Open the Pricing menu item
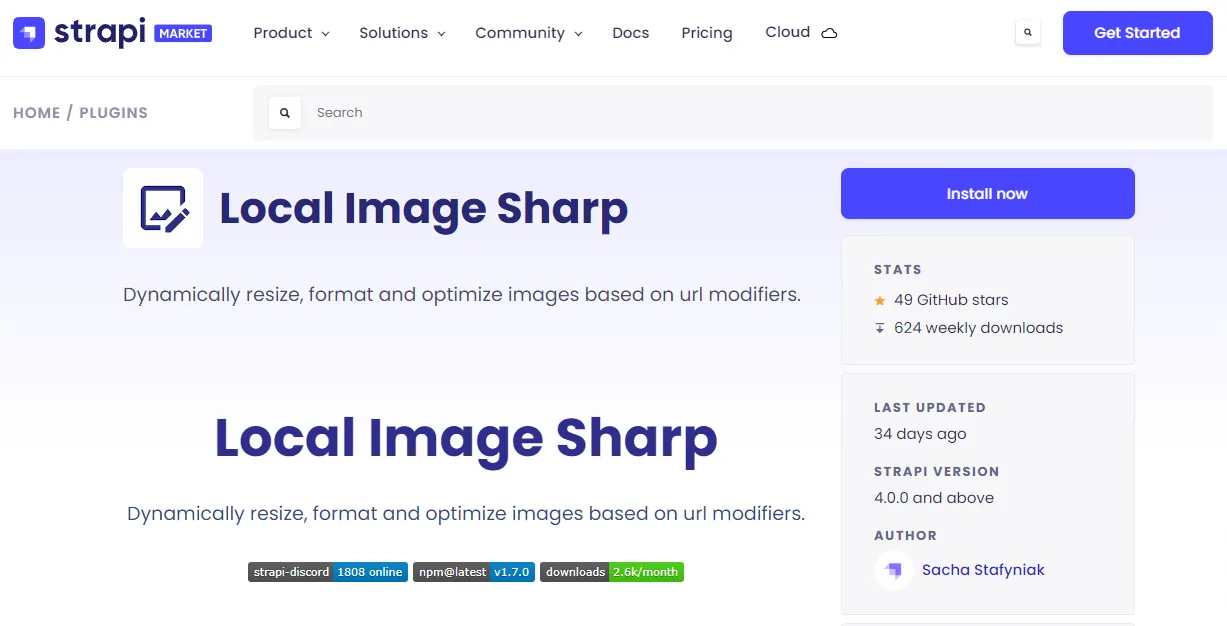 (x=707, y=33)
